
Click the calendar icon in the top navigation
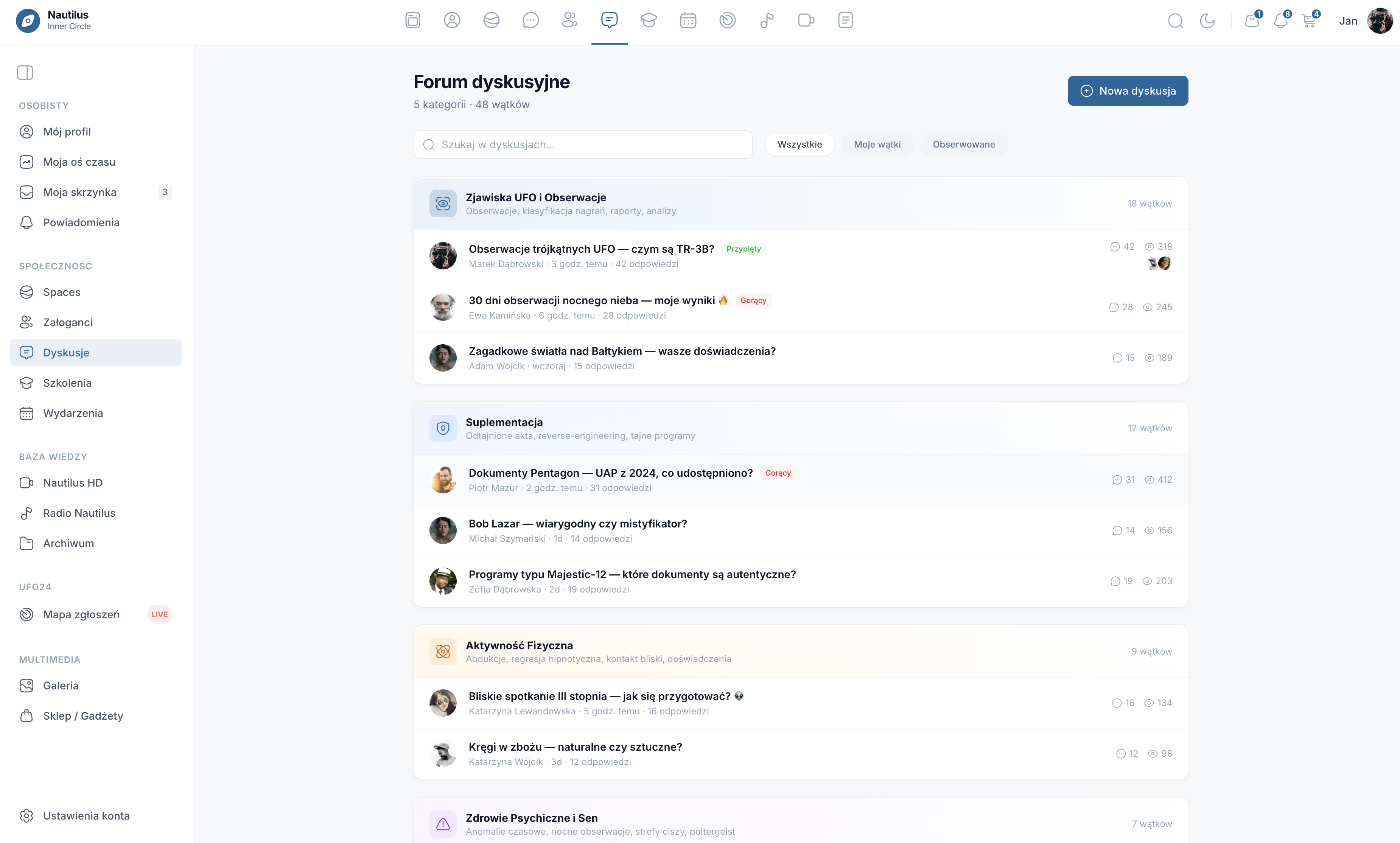(x=688, y=20)
